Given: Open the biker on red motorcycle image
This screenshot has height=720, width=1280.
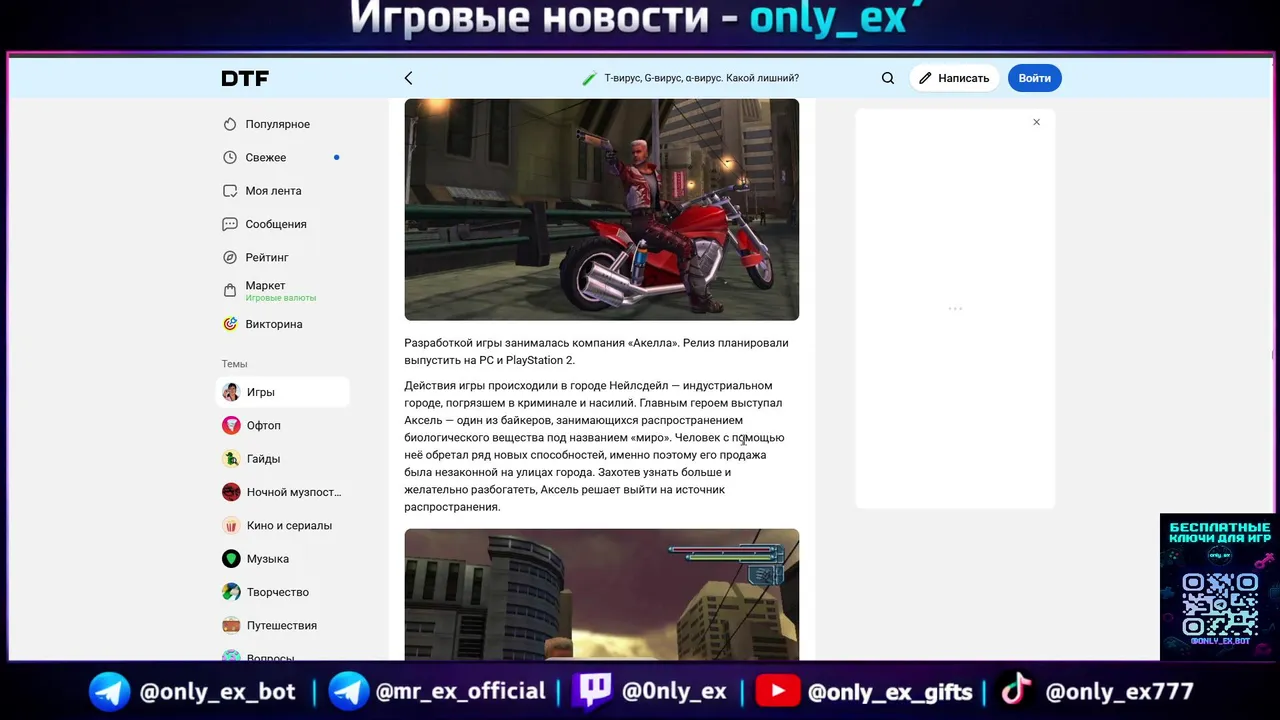Looking at the screenshot, I should click(602, 209).
